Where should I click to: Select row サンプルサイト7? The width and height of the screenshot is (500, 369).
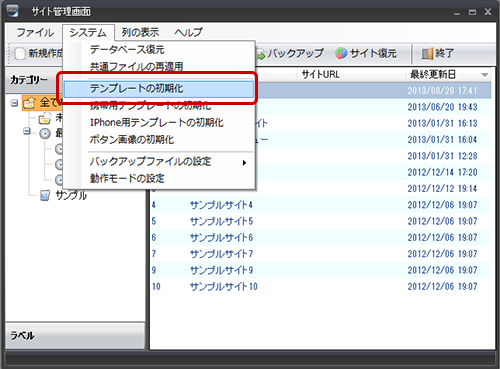click(x=321, y=254)
